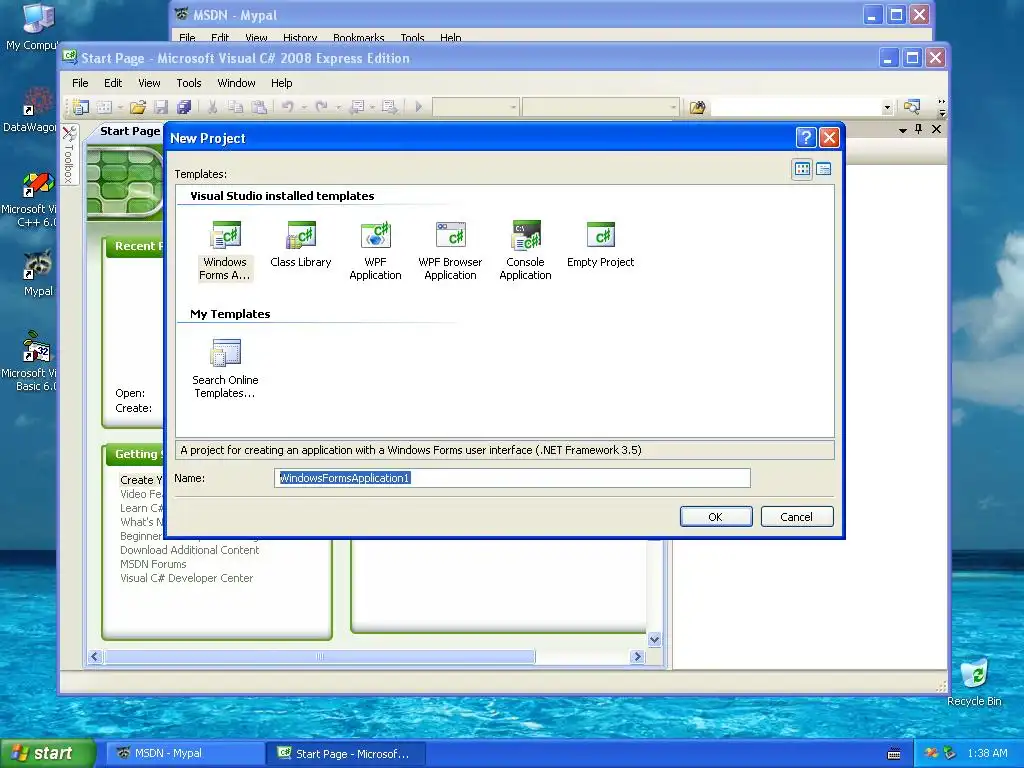Choose the WPF Application template
The height and width of the screenshot is (768, 1024).
tap(375, 251)
